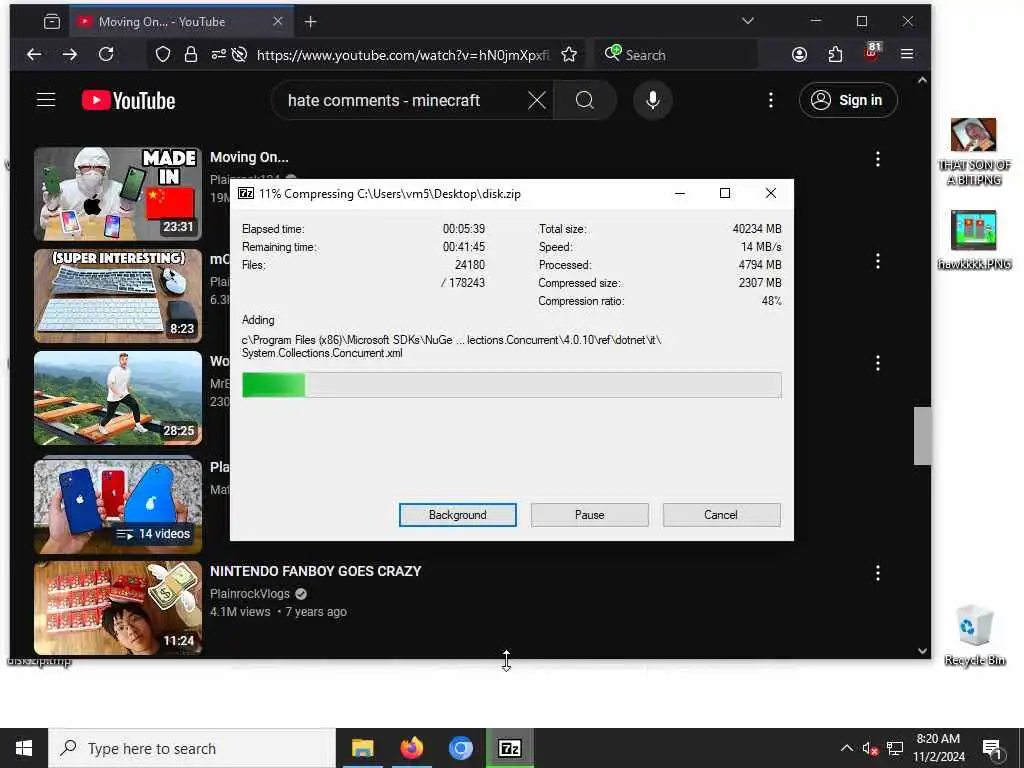Open the 14 videos playlist thumbnail

[118, 505]
